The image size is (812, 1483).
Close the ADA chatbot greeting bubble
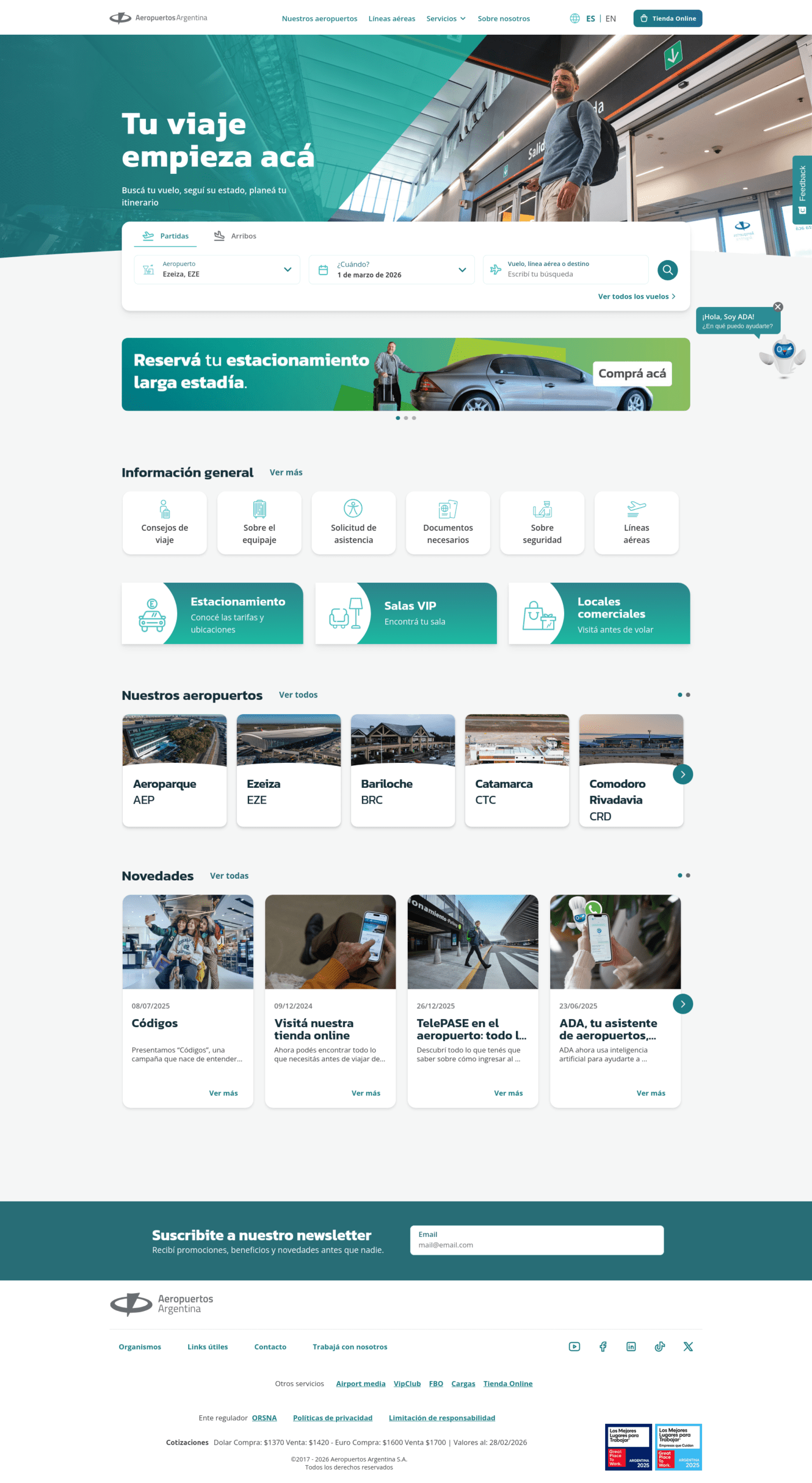tap(778, 307)
